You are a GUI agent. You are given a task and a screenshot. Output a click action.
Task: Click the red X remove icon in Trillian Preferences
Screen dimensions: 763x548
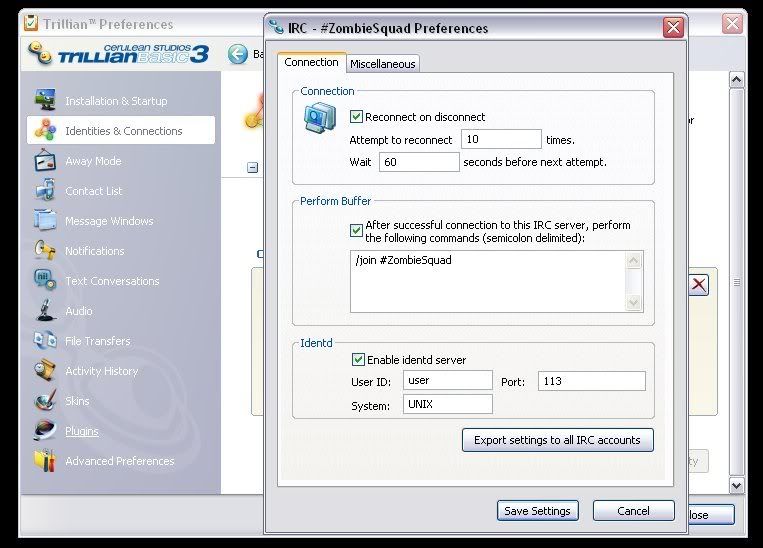699,285
